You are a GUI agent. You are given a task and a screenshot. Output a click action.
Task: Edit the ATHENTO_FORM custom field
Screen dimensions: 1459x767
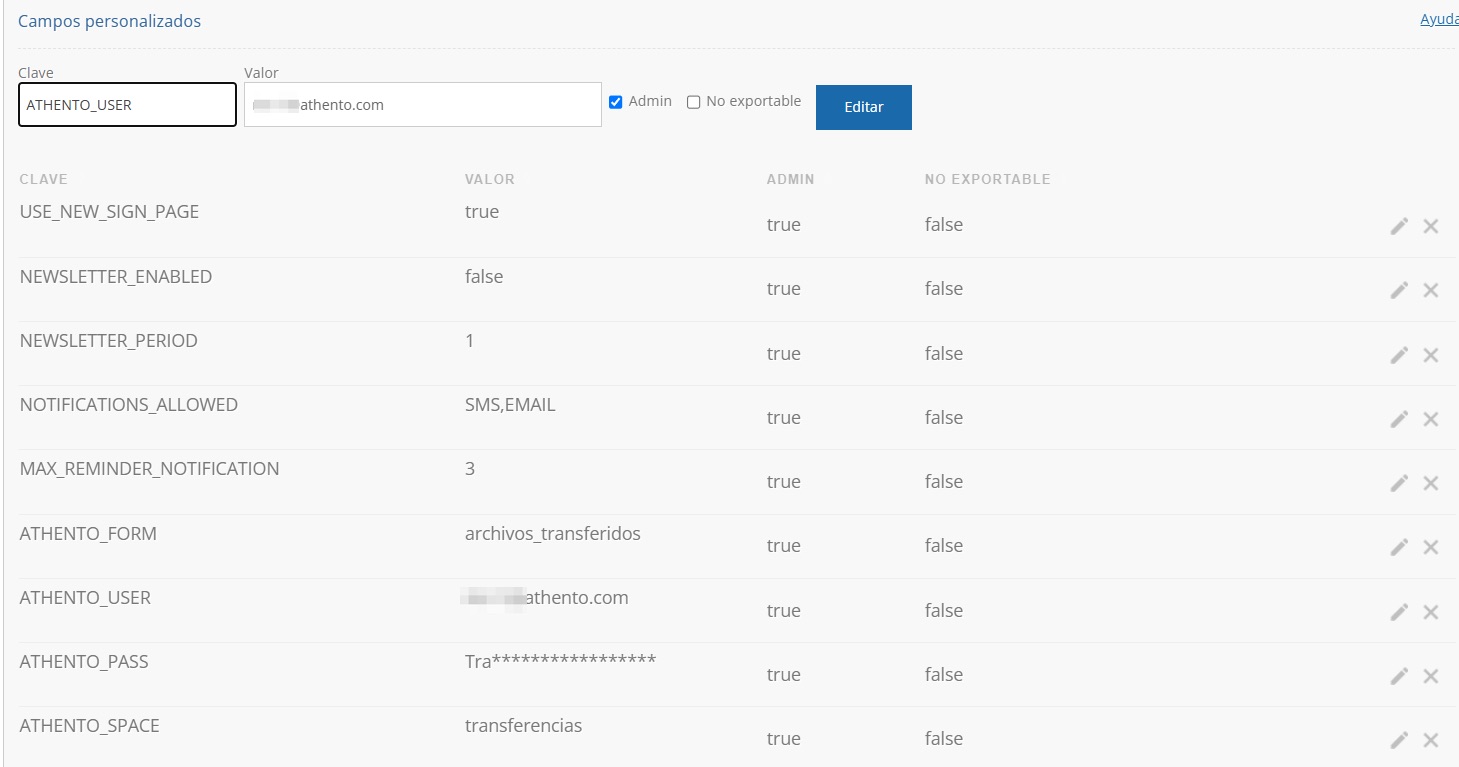1399,547
